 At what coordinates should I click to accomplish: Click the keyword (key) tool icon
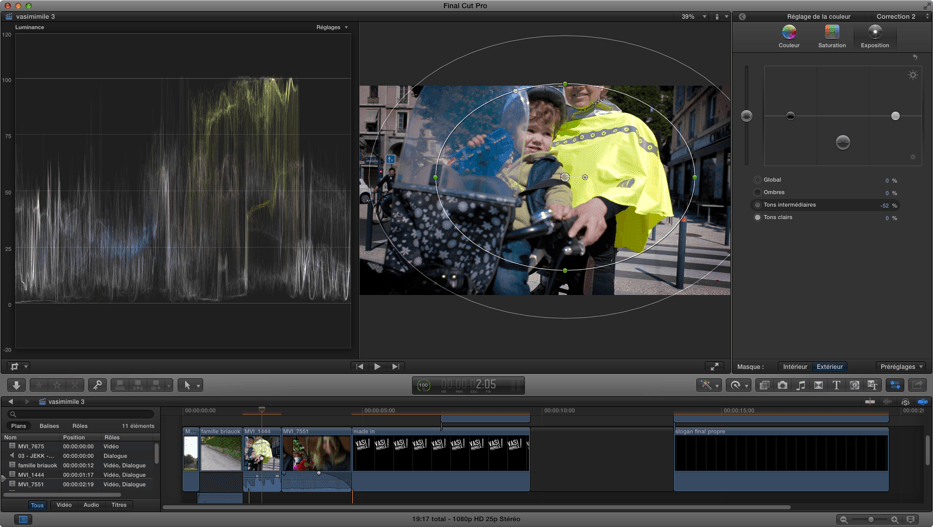click(x=97, y=385)
